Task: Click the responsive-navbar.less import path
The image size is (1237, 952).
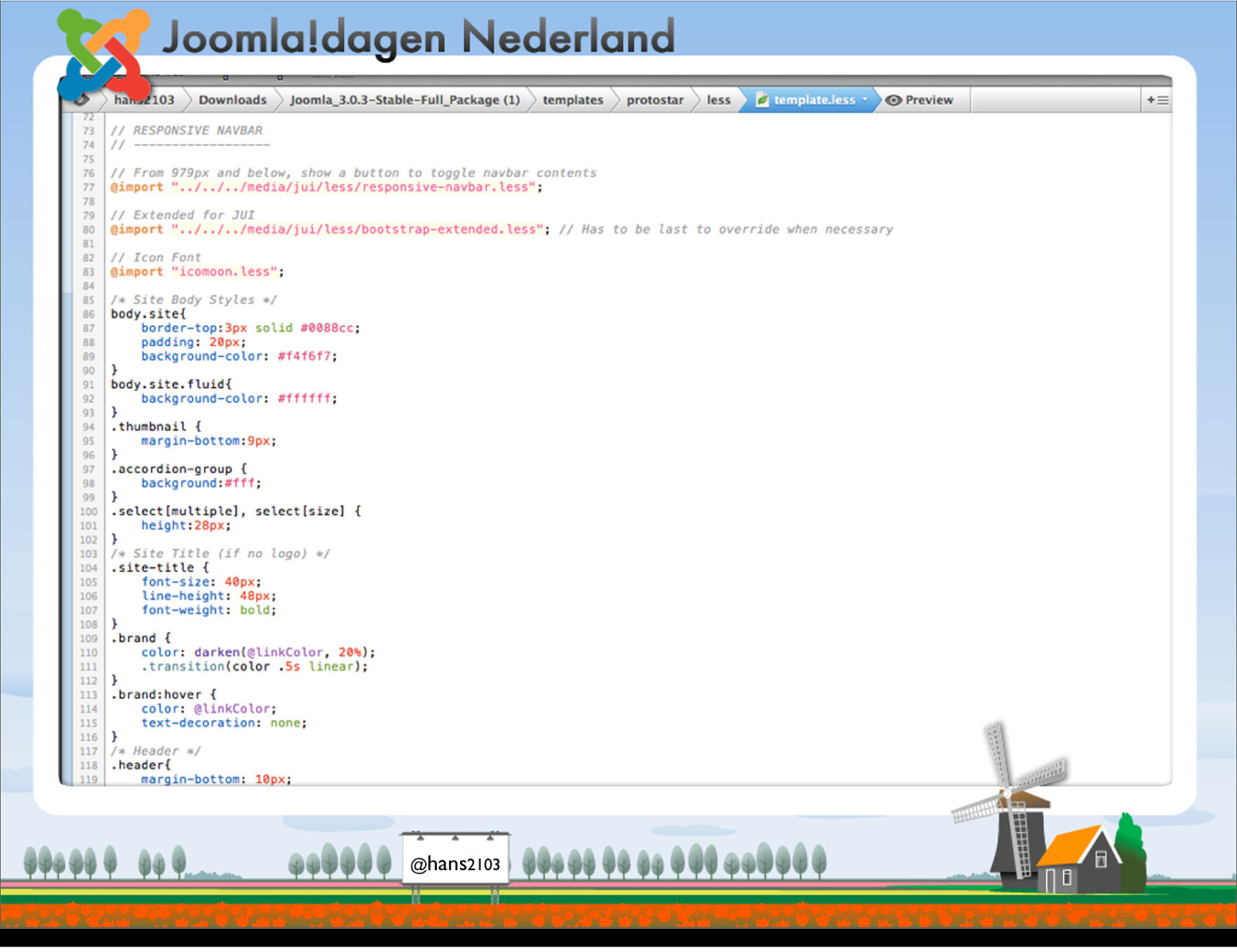Action: pyautogui.click(x=353, y=187)
